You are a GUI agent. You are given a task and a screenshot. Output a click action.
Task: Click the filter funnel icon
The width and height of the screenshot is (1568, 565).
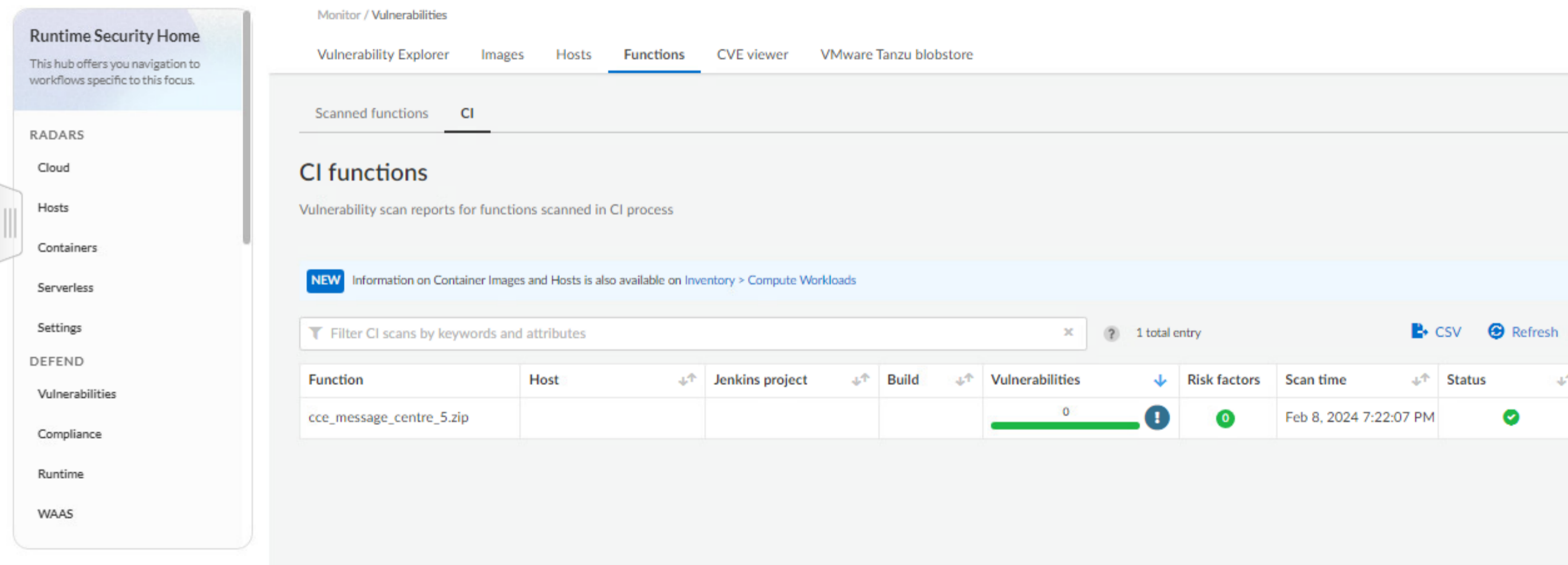[x=315, y=333]
